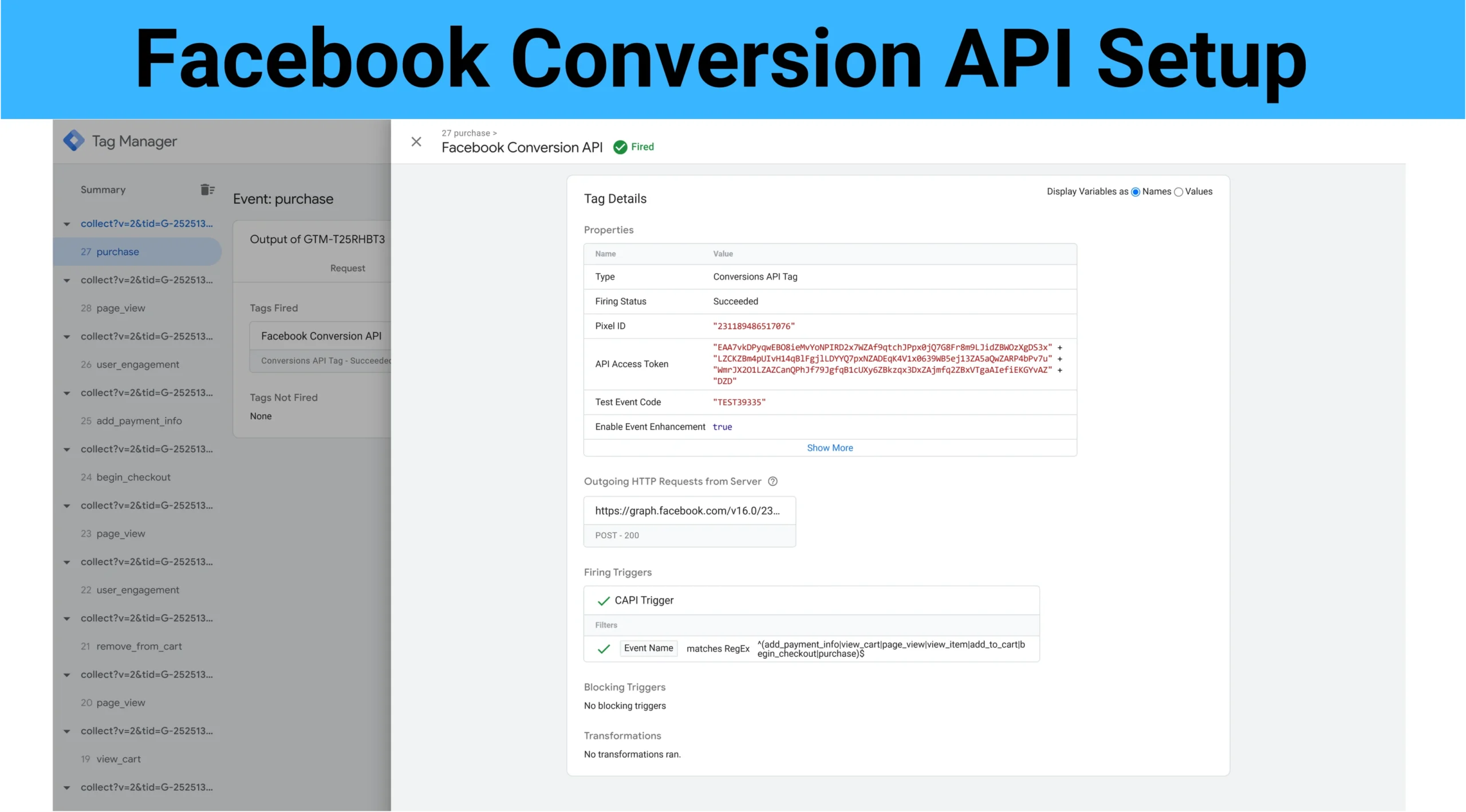This screenshot has width=1466, height=812.
Task: Click the clear events list icon
Action: click(207, 190)
